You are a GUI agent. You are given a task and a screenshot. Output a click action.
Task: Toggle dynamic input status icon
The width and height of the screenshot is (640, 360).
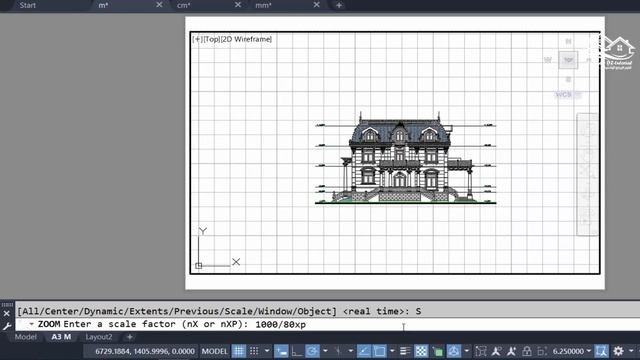tap(281, 351)
